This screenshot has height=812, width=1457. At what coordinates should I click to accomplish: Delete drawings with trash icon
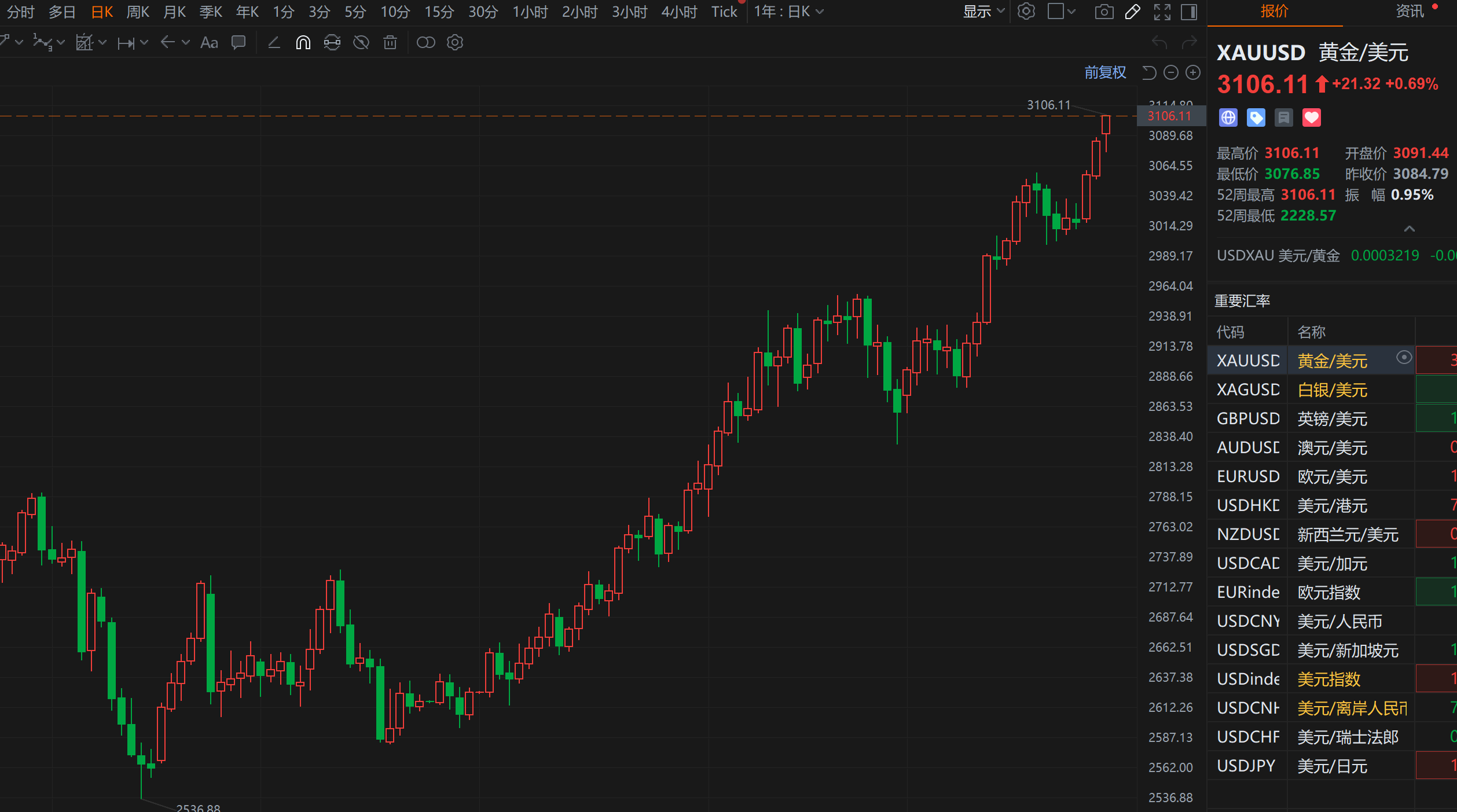tap(390, 43)
